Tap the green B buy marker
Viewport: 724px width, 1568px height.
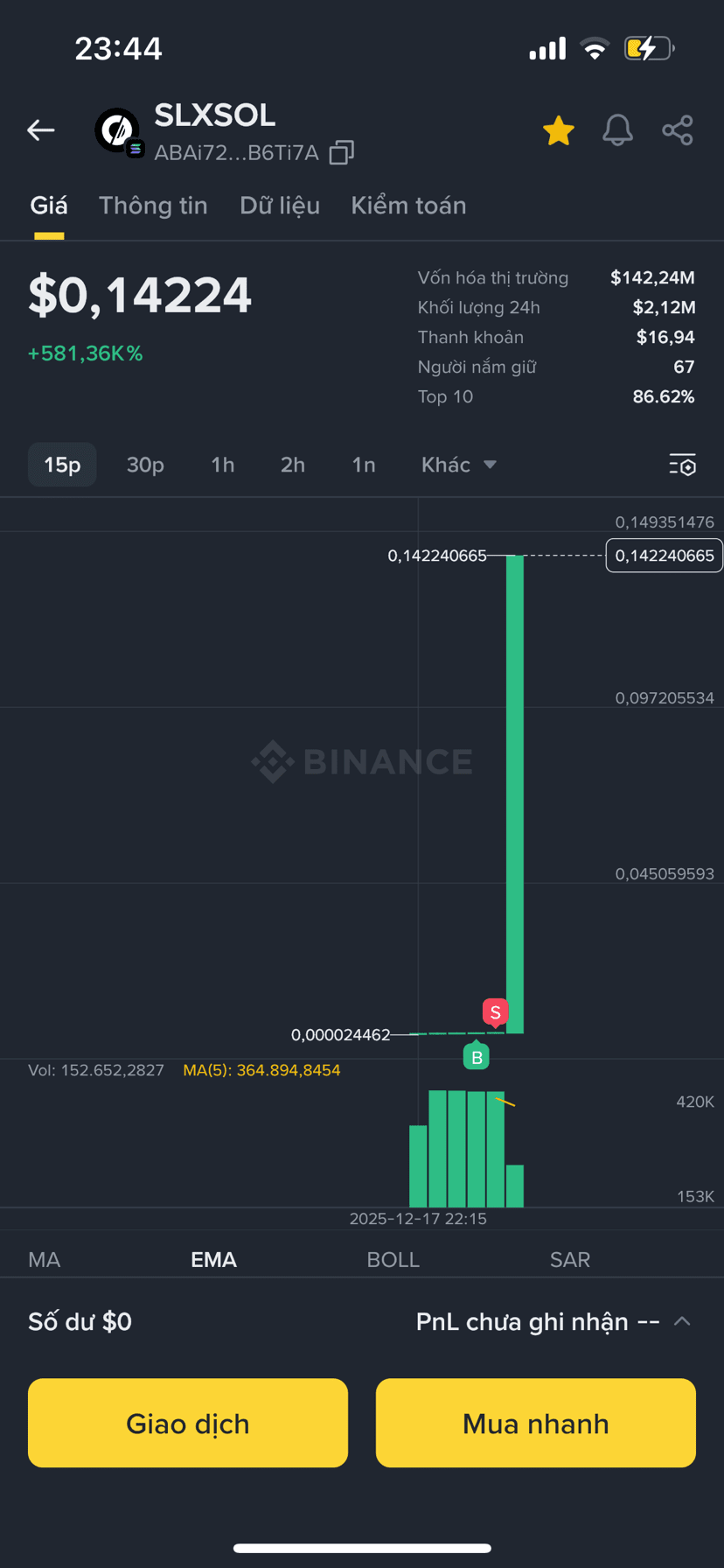click(477, 1056)
